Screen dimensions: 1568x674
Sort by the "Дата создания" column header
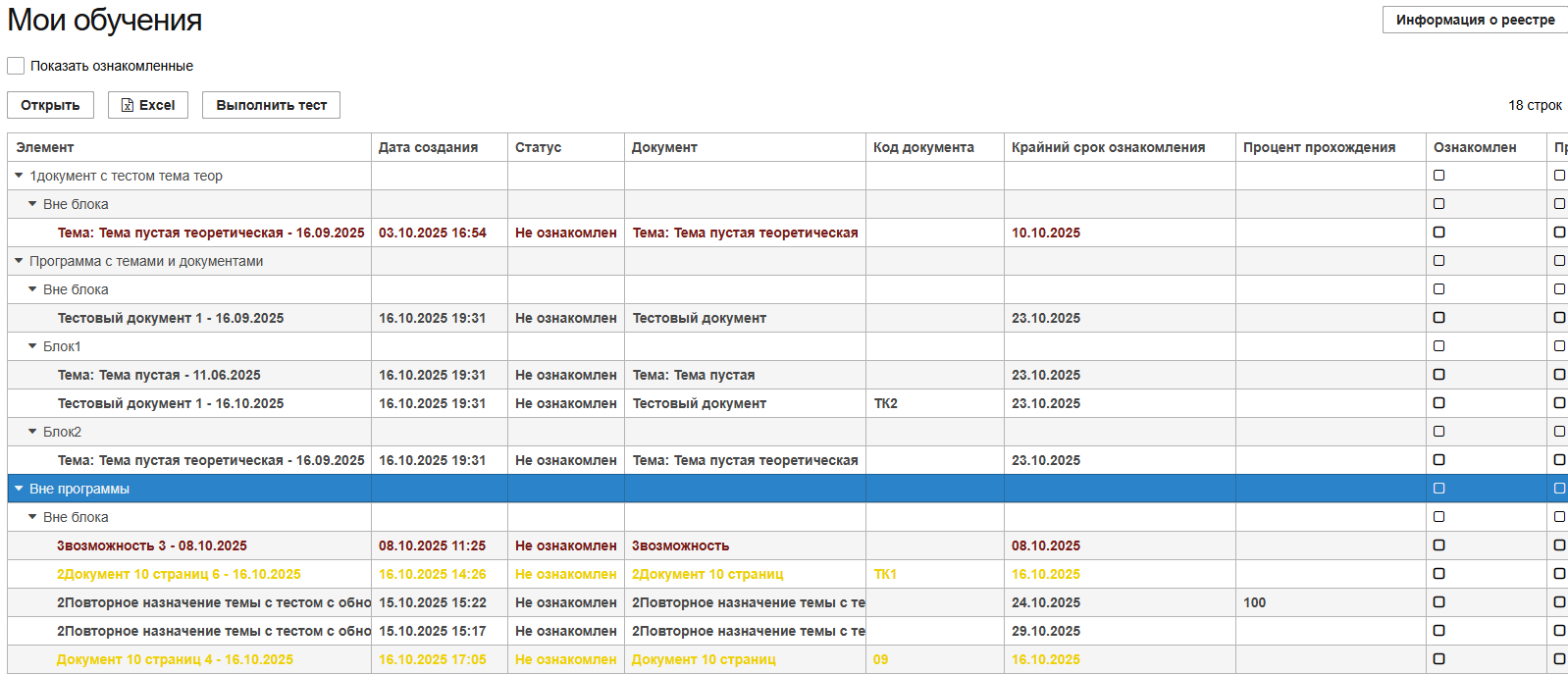pyautogui.click(x=440, y=147)
